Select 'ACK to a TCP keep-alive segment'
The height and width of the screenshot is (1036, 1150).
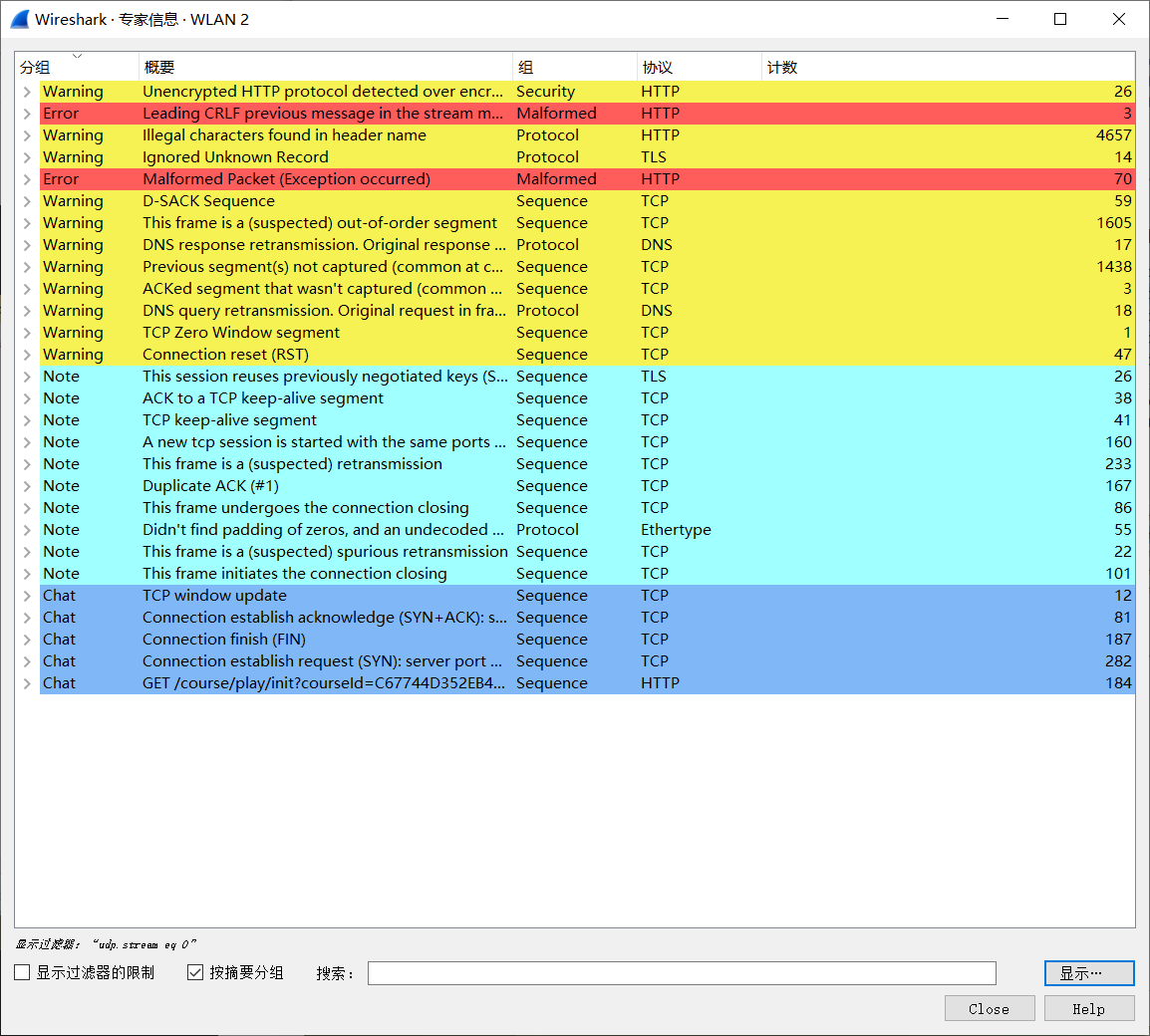tap(262, 398)
